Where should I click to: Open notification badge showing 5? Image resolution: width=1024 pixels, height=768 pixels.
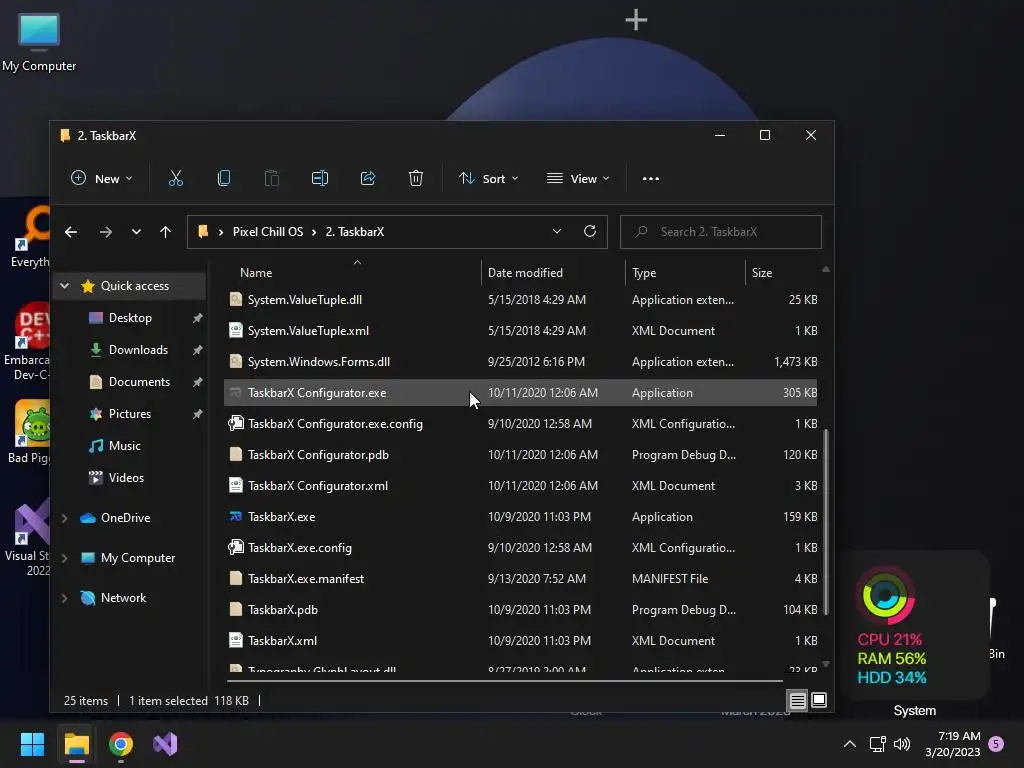point(996,744)
